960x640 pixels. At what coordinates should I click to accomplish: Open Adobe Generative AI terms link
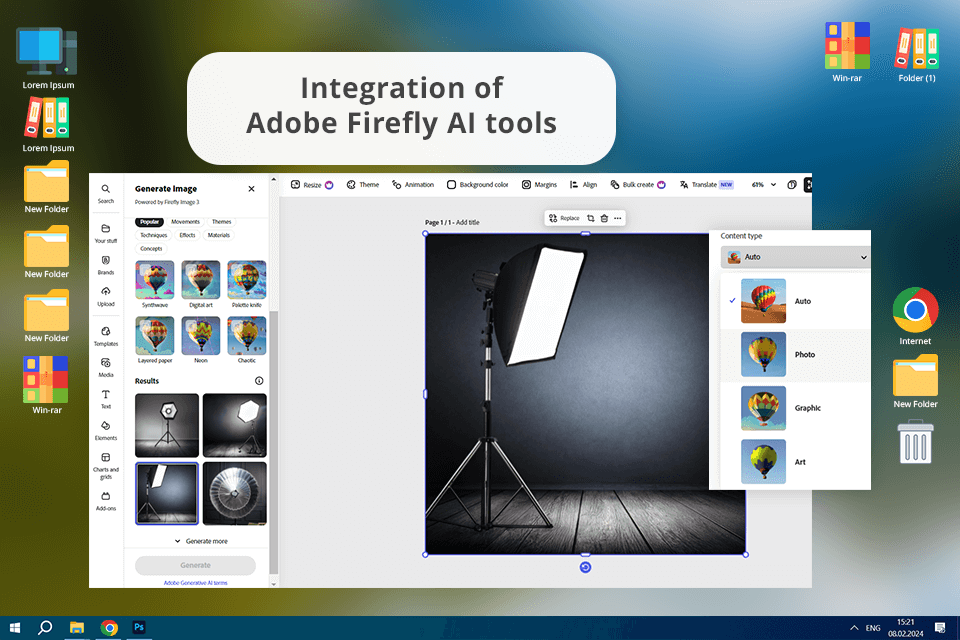tap(195, 583)
